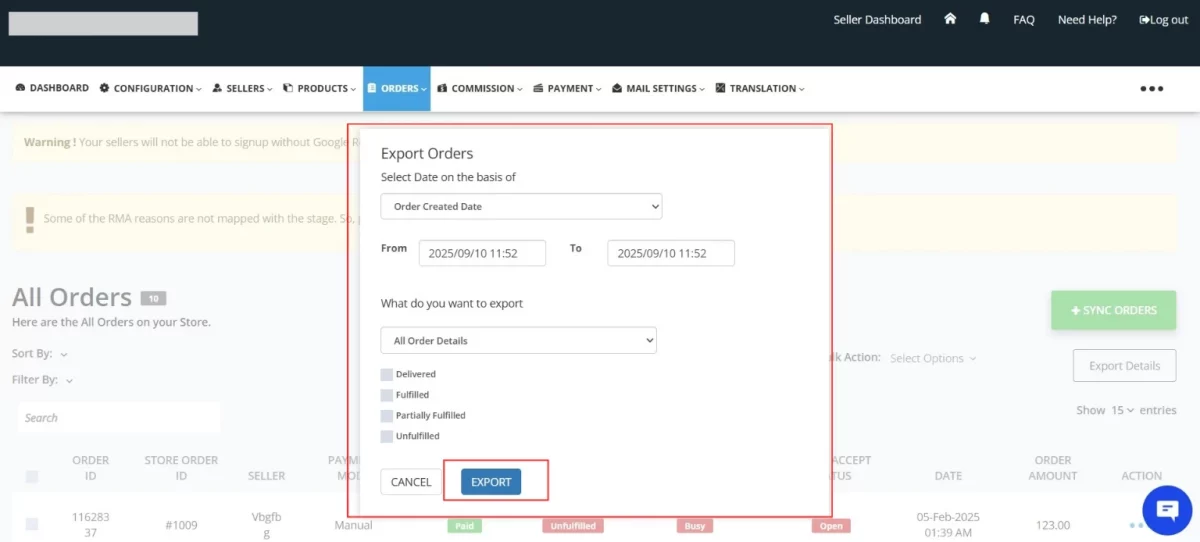The height and width of the screenshot is (542, 1200).
Task: Open the Dashboard menu icon
Action: coord(21,88)
